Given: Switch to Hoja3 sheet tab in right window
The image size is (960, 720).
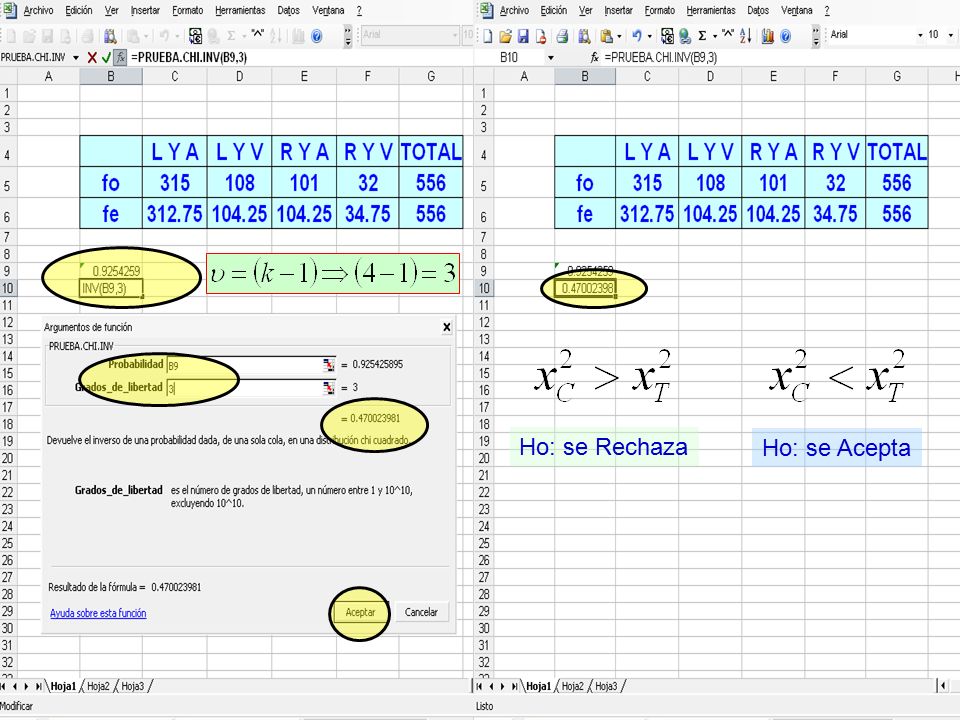Looking at the screenshot, I should pyautogui.click(x=606, y=686).
